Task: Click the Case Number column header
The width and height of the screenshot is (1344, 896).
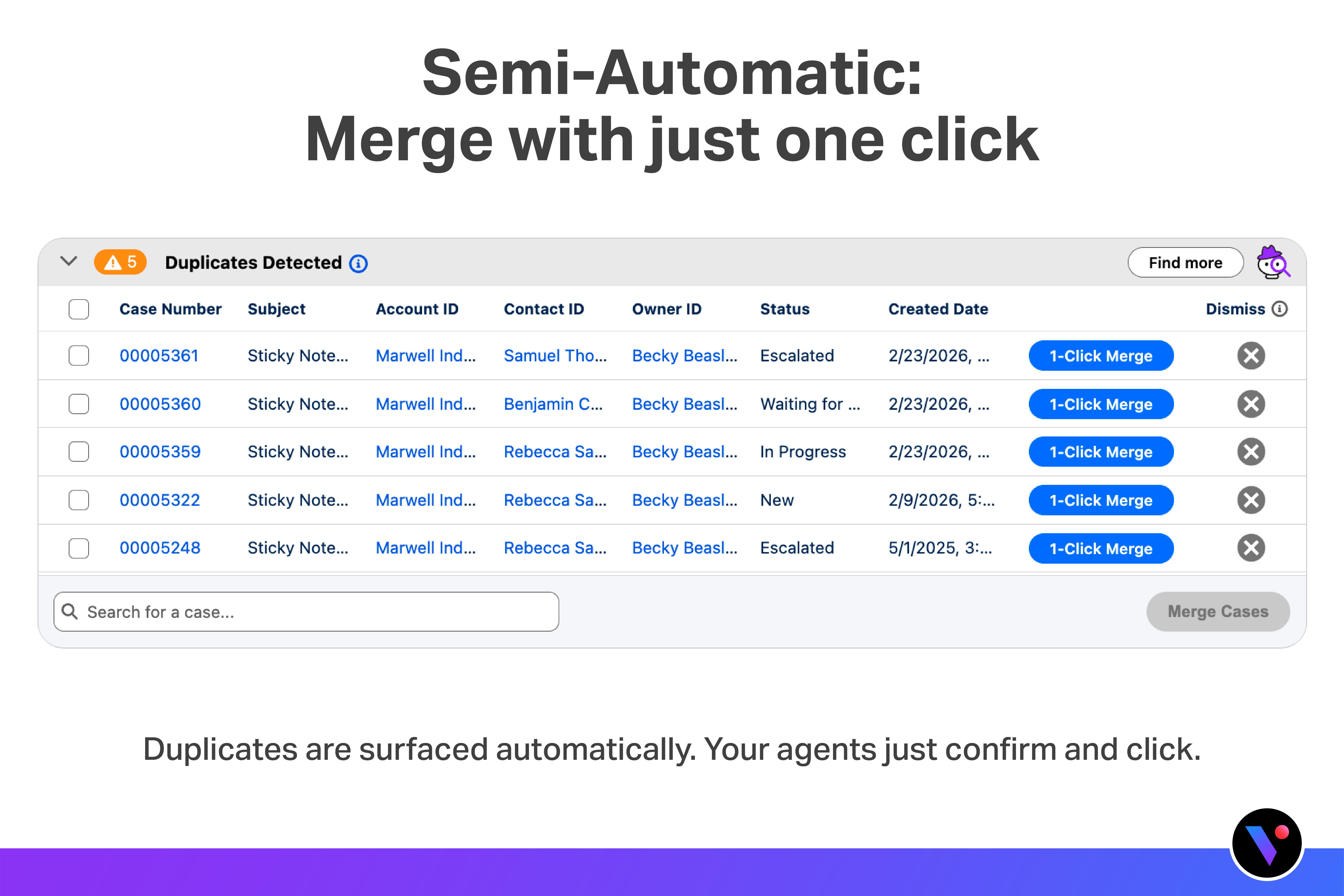Action: coord(170,309)
